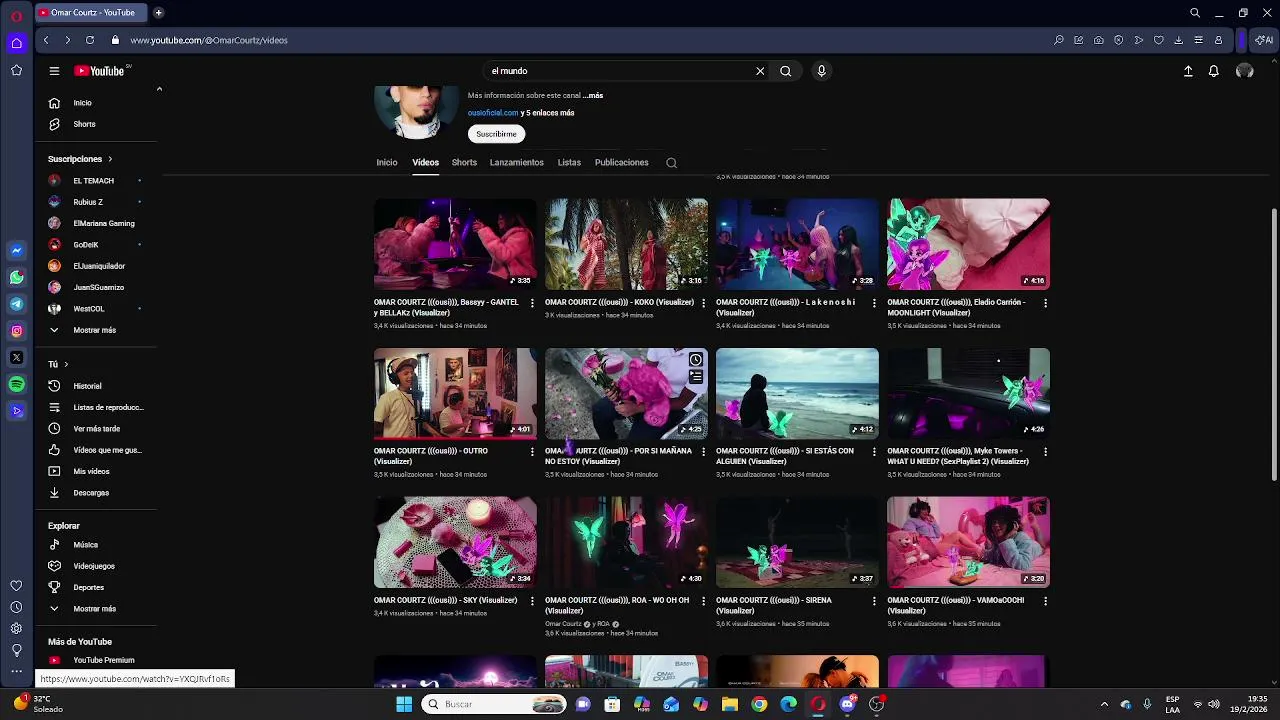The image size is (1280, 720).
Task: Open the SI ESTÁS CON ALGUIEN thumbnail
Action: pyautogui.click(x=797, y=393)
